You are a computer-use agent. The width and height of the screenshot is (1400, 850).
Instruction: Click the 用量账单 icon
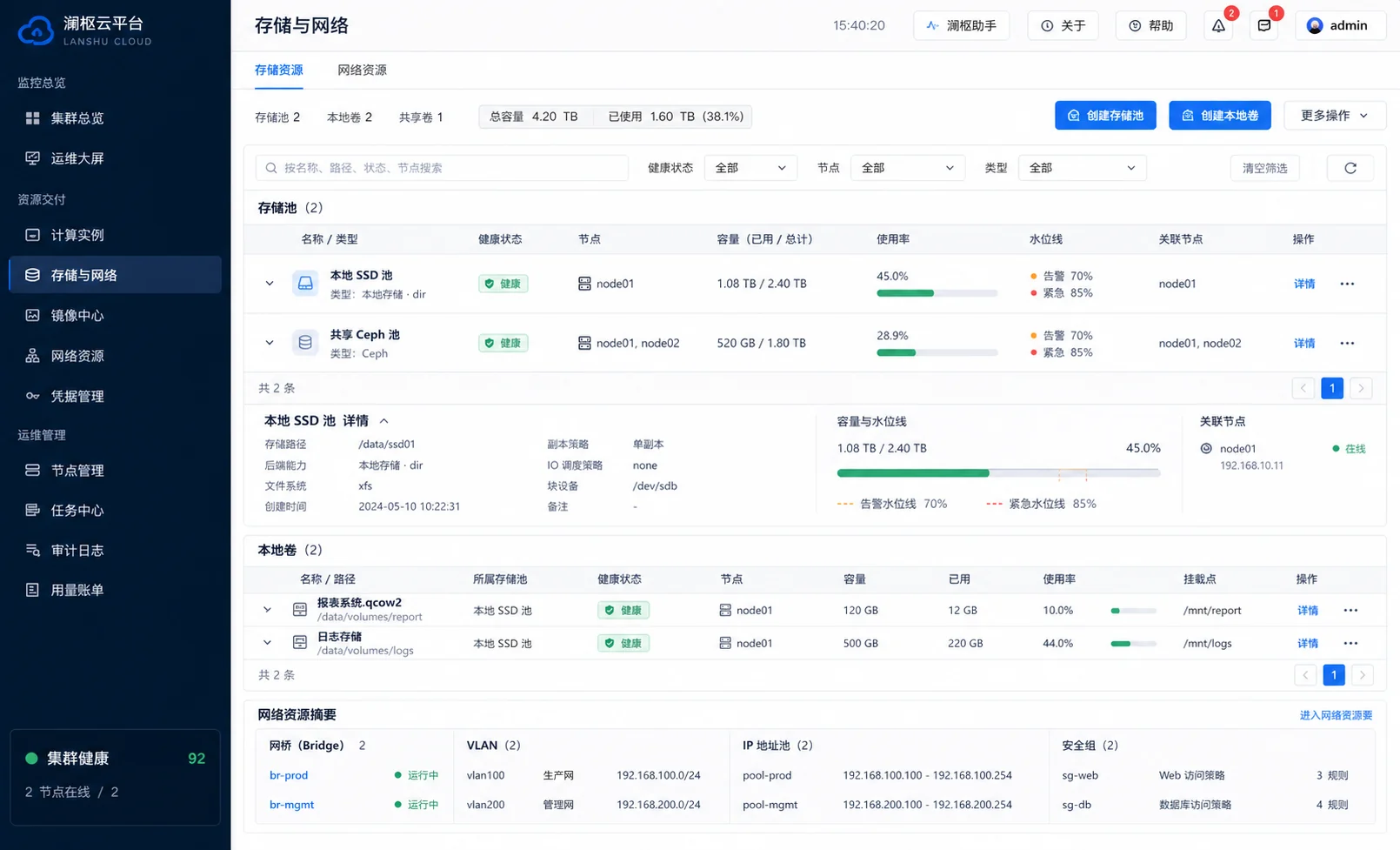pyautogui.click(x=32, y=590)
